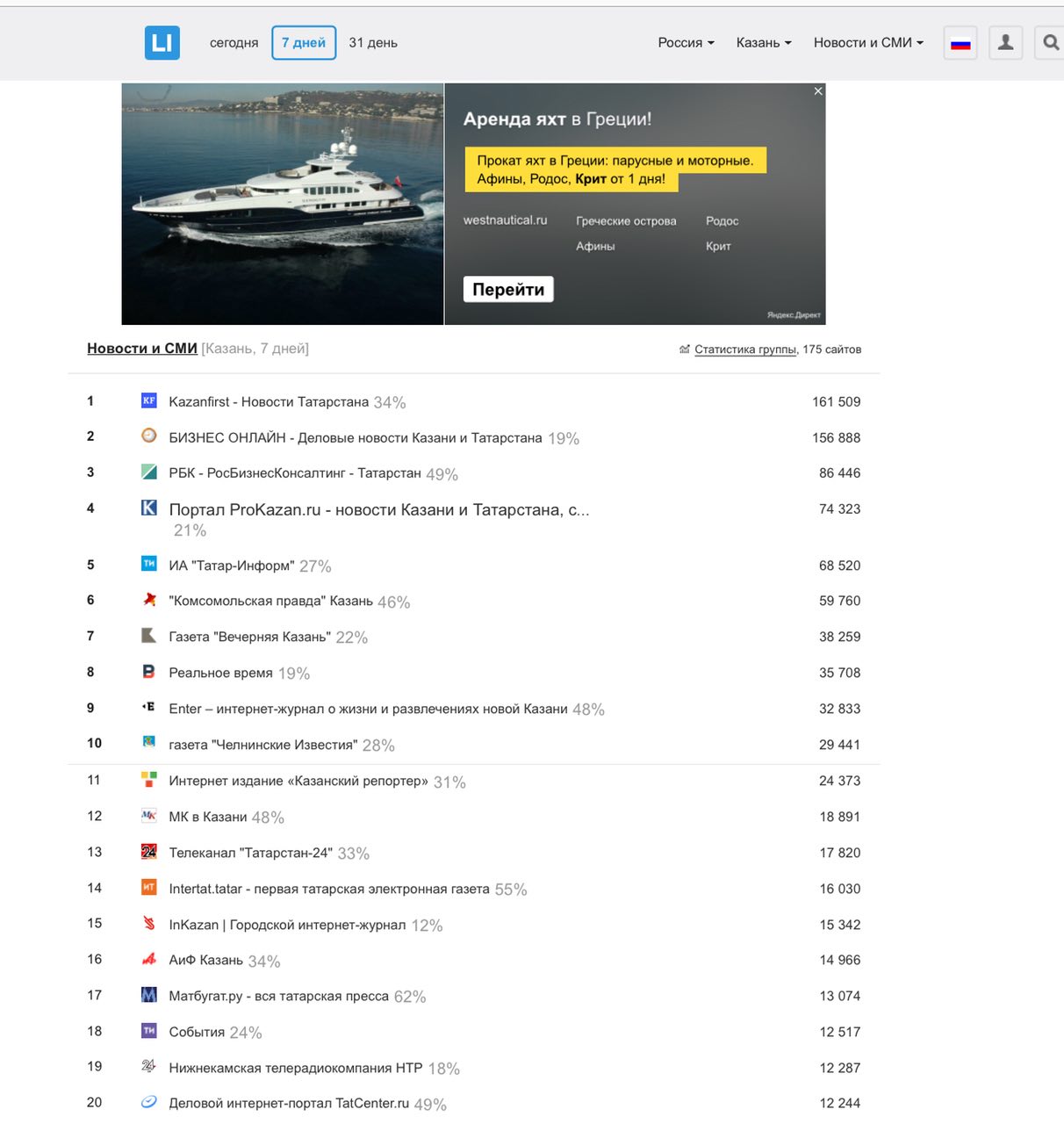Screen dimensions: 1064x1124
Task: Click the search magnifier icon
Action: pyautogui.click(x=1050, y=42)
